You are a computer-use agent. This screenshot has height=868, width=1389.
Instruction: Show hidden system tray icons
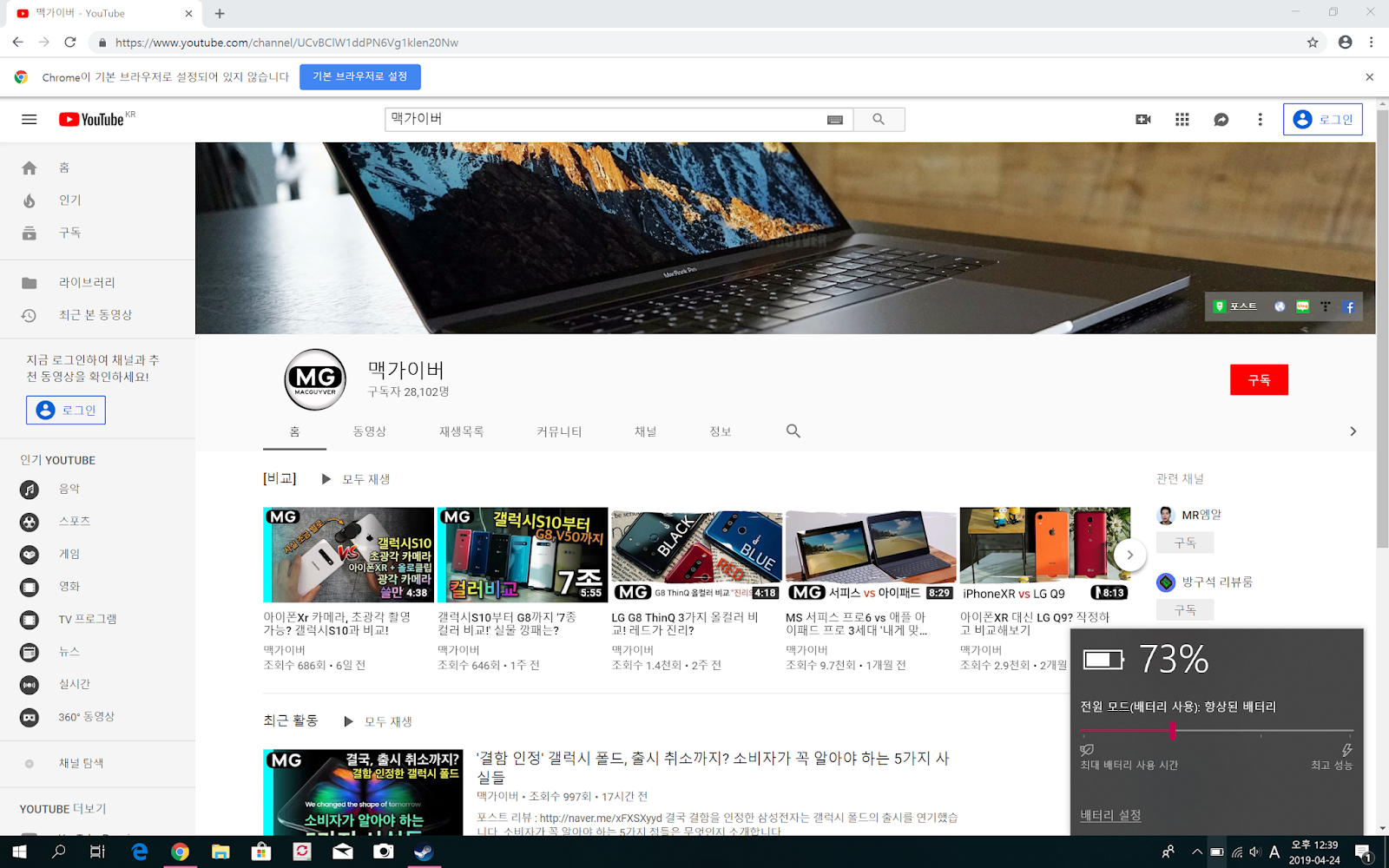1196,852
